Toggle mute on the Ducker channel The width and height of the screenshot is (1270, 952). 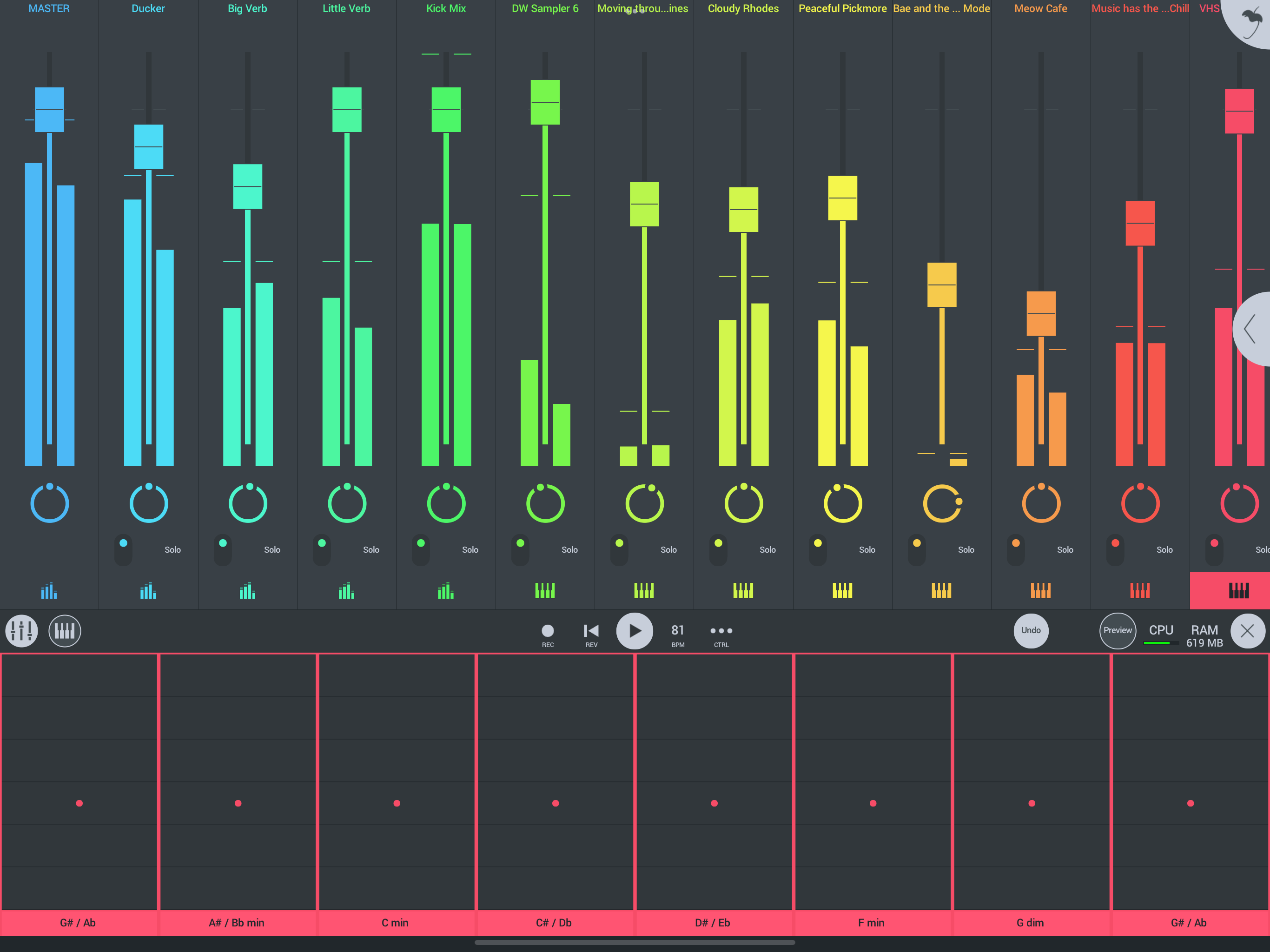(x=124, y=549)
